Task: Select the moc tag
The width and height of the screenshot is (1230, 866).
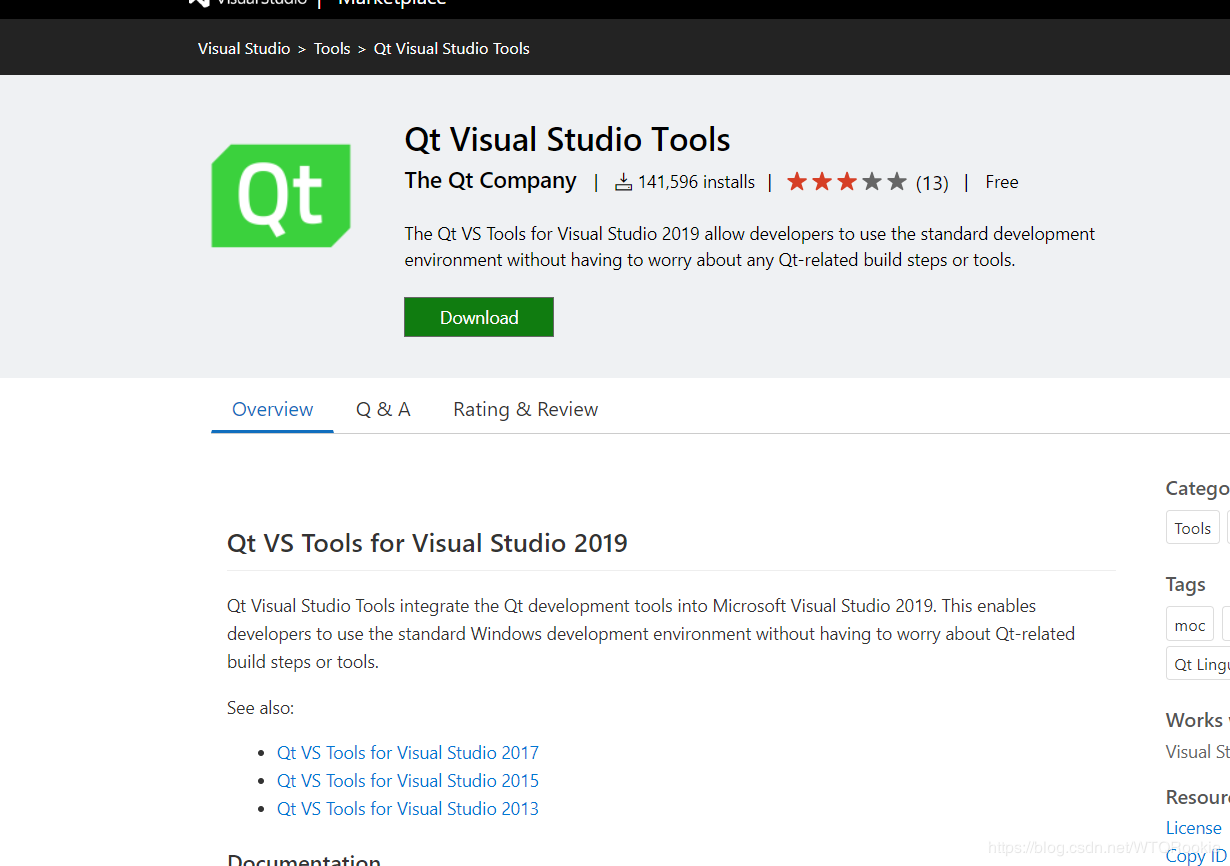Action: [x=1189, y=625]
